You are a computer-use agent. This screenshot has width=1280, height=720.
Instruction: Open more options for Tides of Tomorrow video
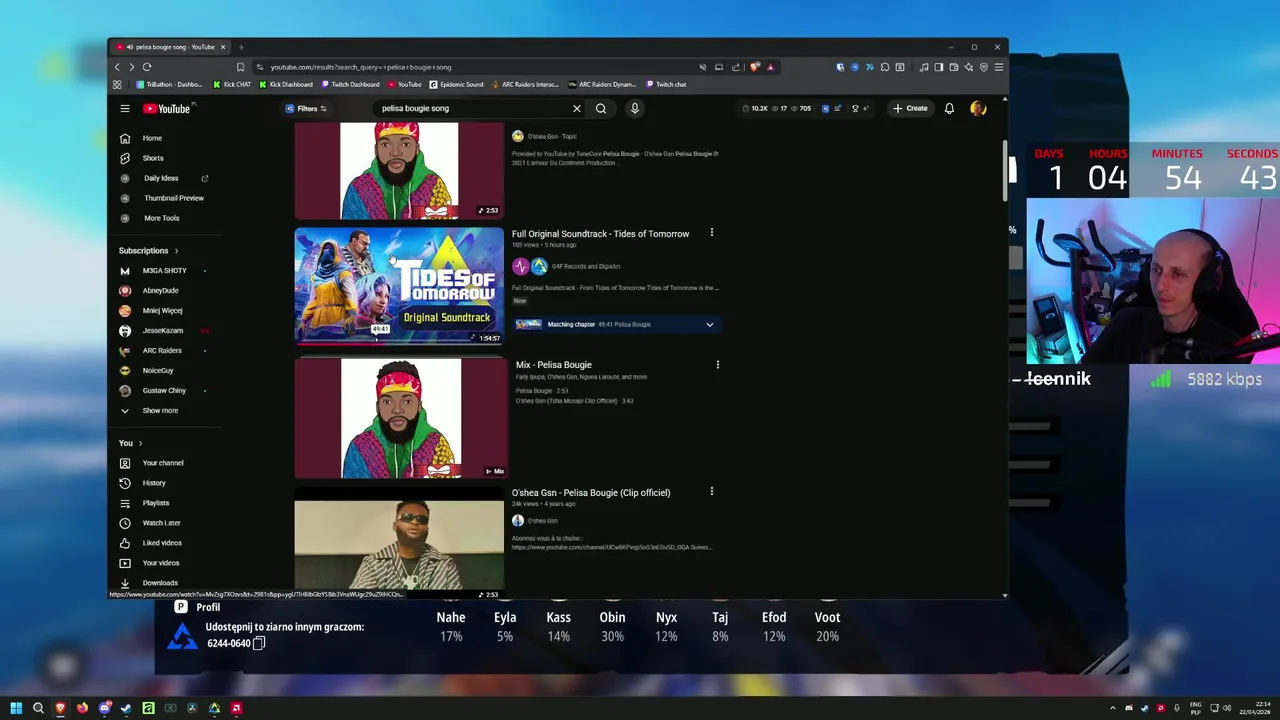pyautogui.click(x=712, y=233)
